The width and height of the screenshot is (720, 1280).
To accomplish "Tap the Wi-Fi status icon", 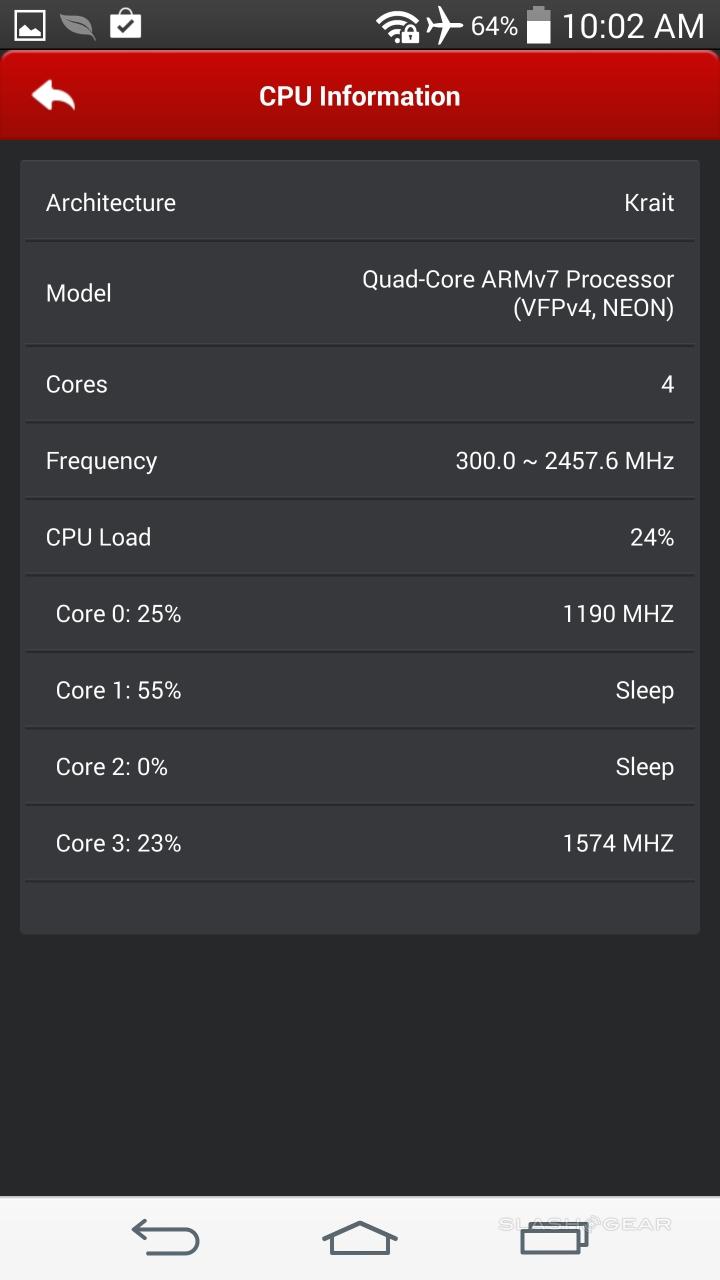I will click(397, 26).
